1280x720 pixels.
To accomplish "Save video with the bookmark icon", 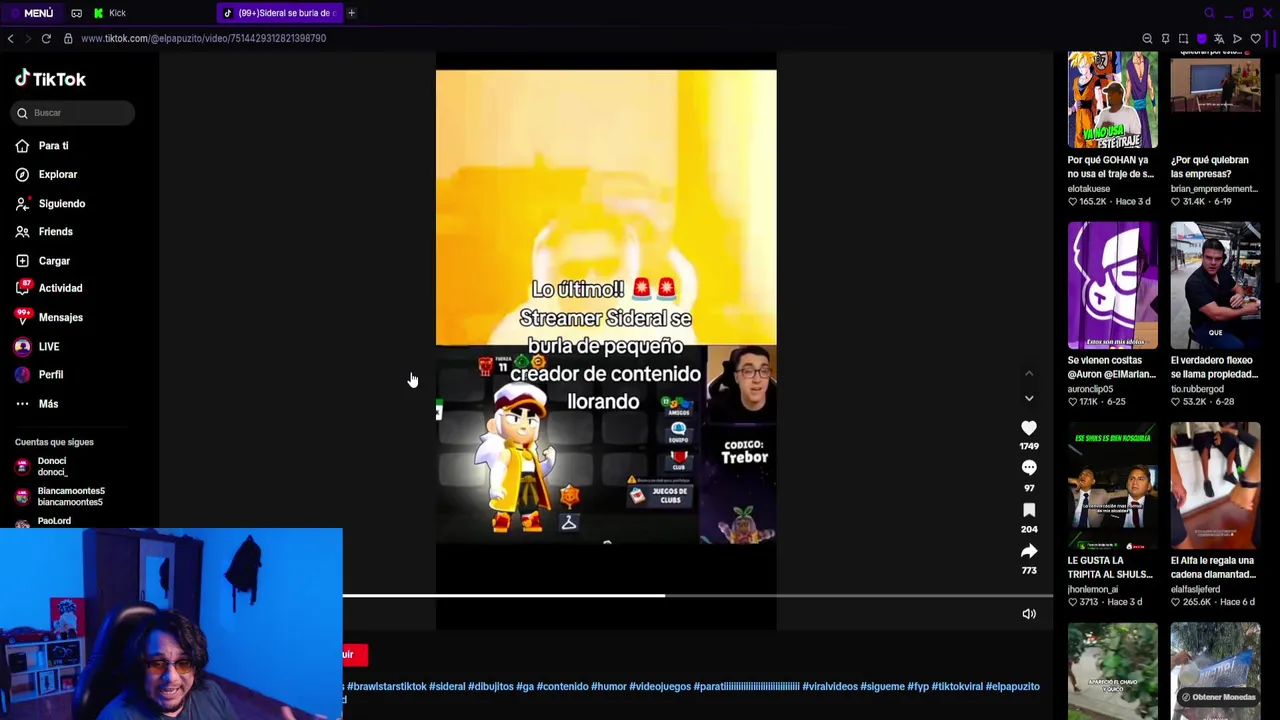I will pos(1029,510).
